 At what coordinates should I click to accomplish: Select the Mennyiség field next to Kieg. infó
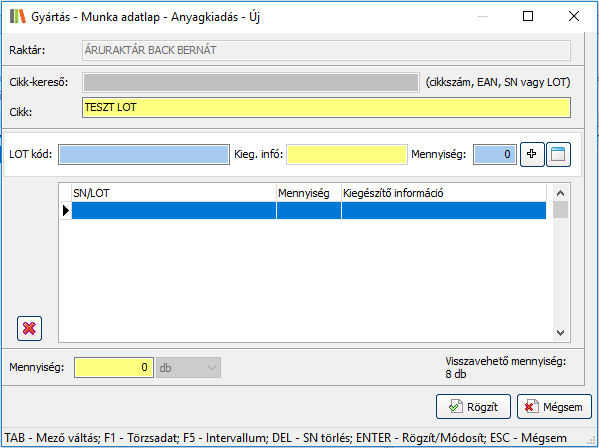coord(495,154)
